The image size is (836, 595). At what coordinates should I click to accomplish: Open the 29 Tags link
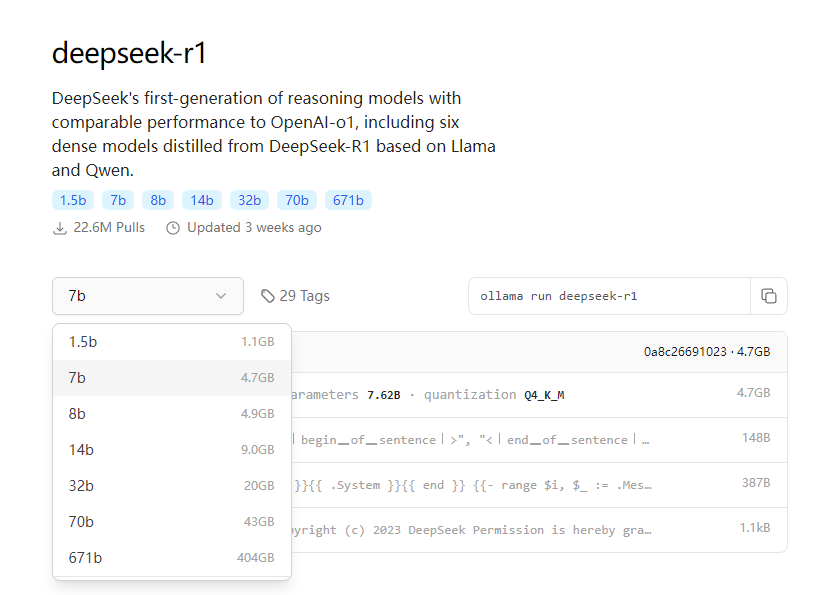coord(295,296)
